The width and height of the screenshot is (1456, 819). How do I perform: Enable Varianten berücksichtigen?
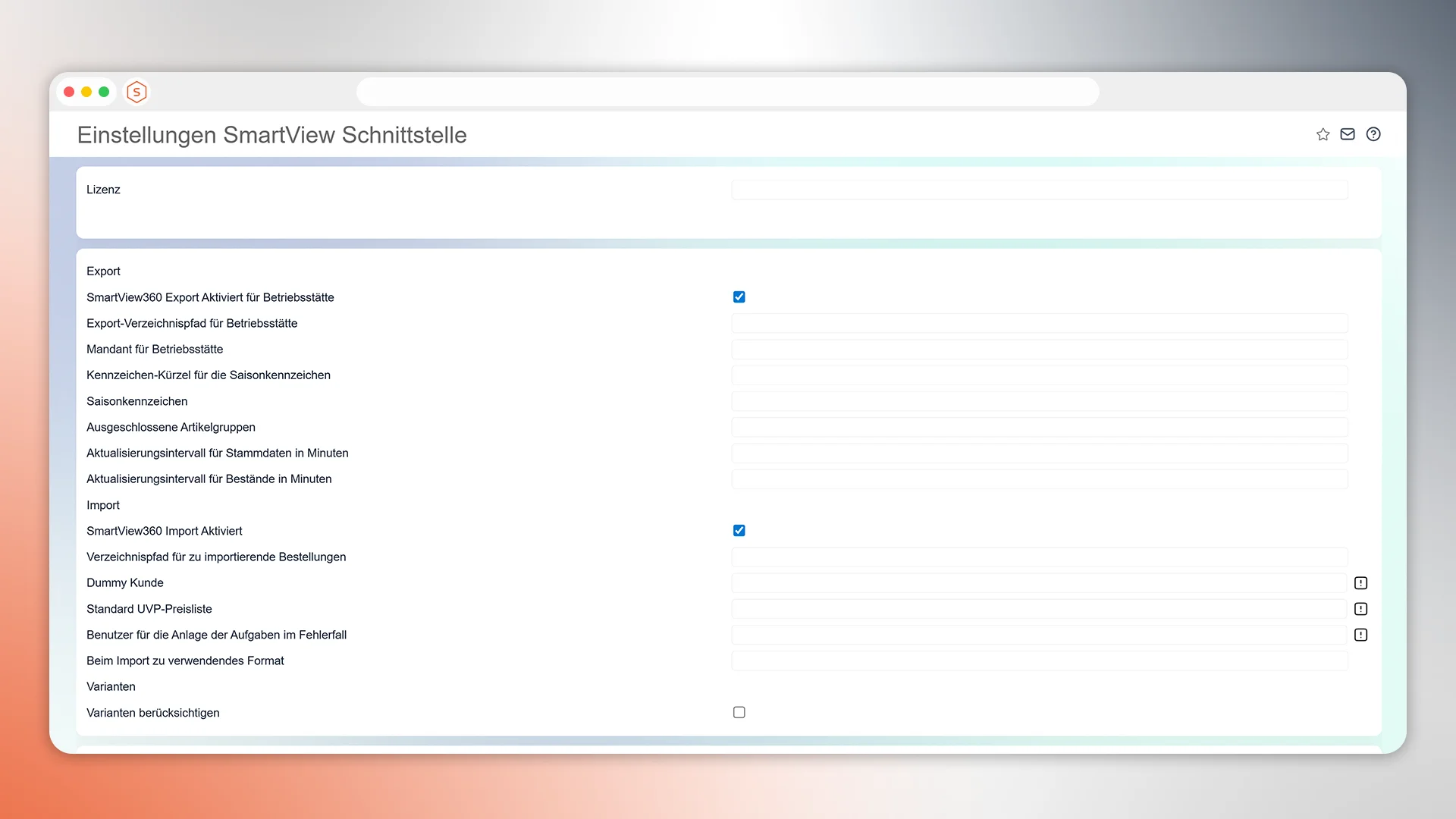739,712
